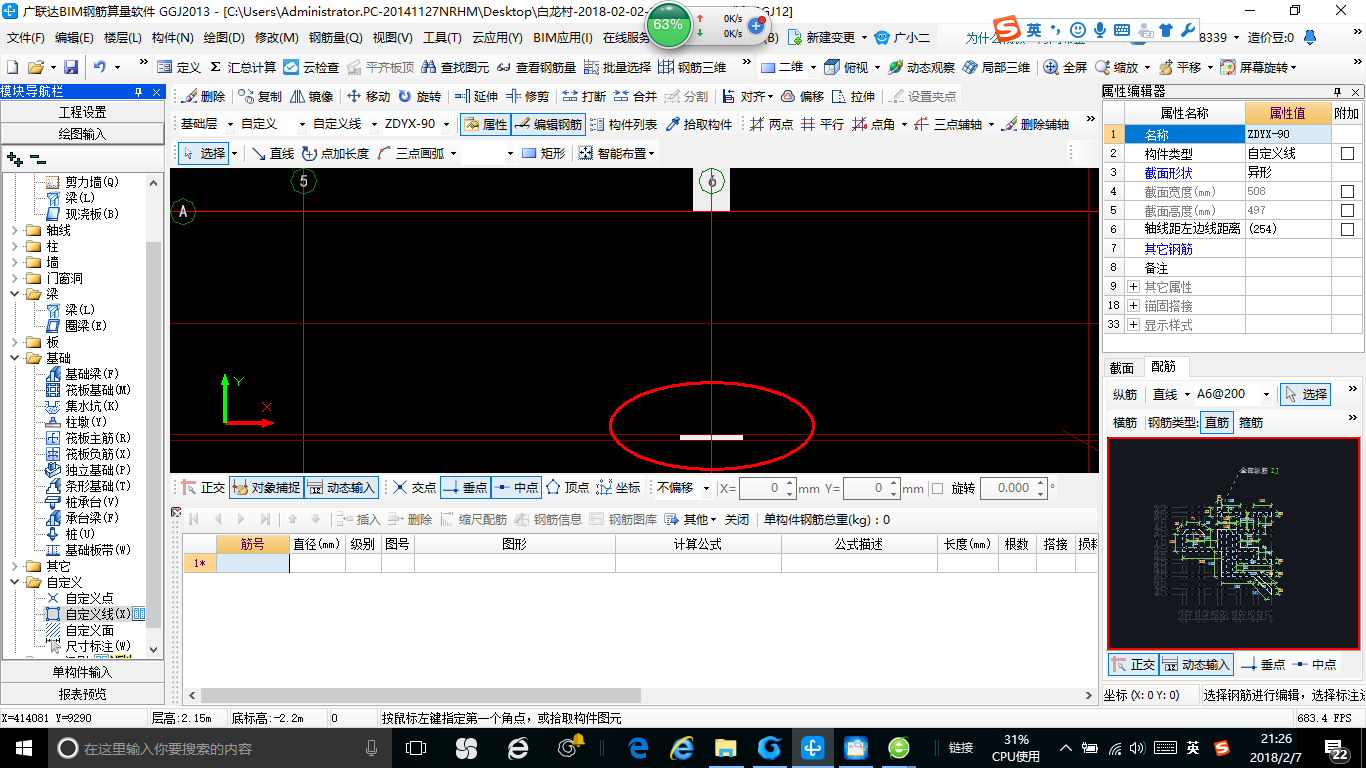
Task: Check 附加 box for 构件类型 row
Action: coord(1348,154)
